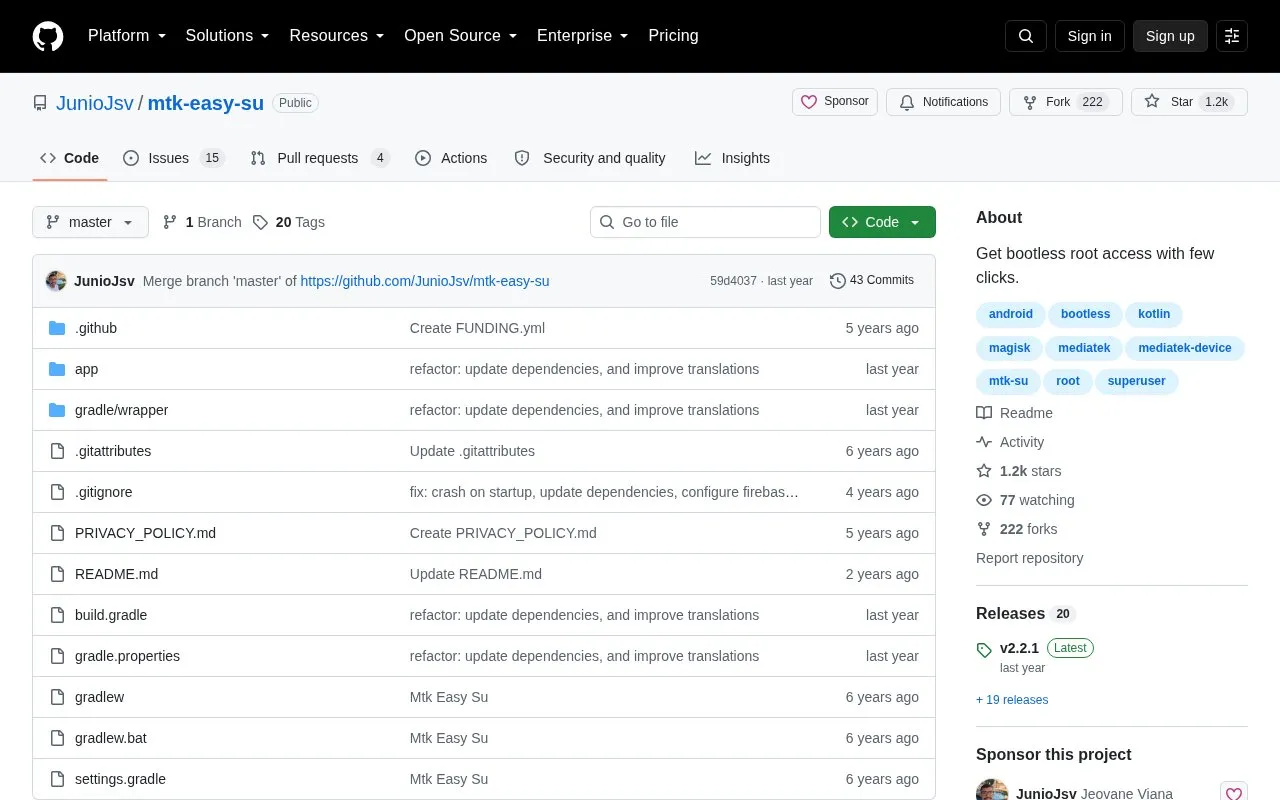Open the Insights tab

[x=733, y=158]
